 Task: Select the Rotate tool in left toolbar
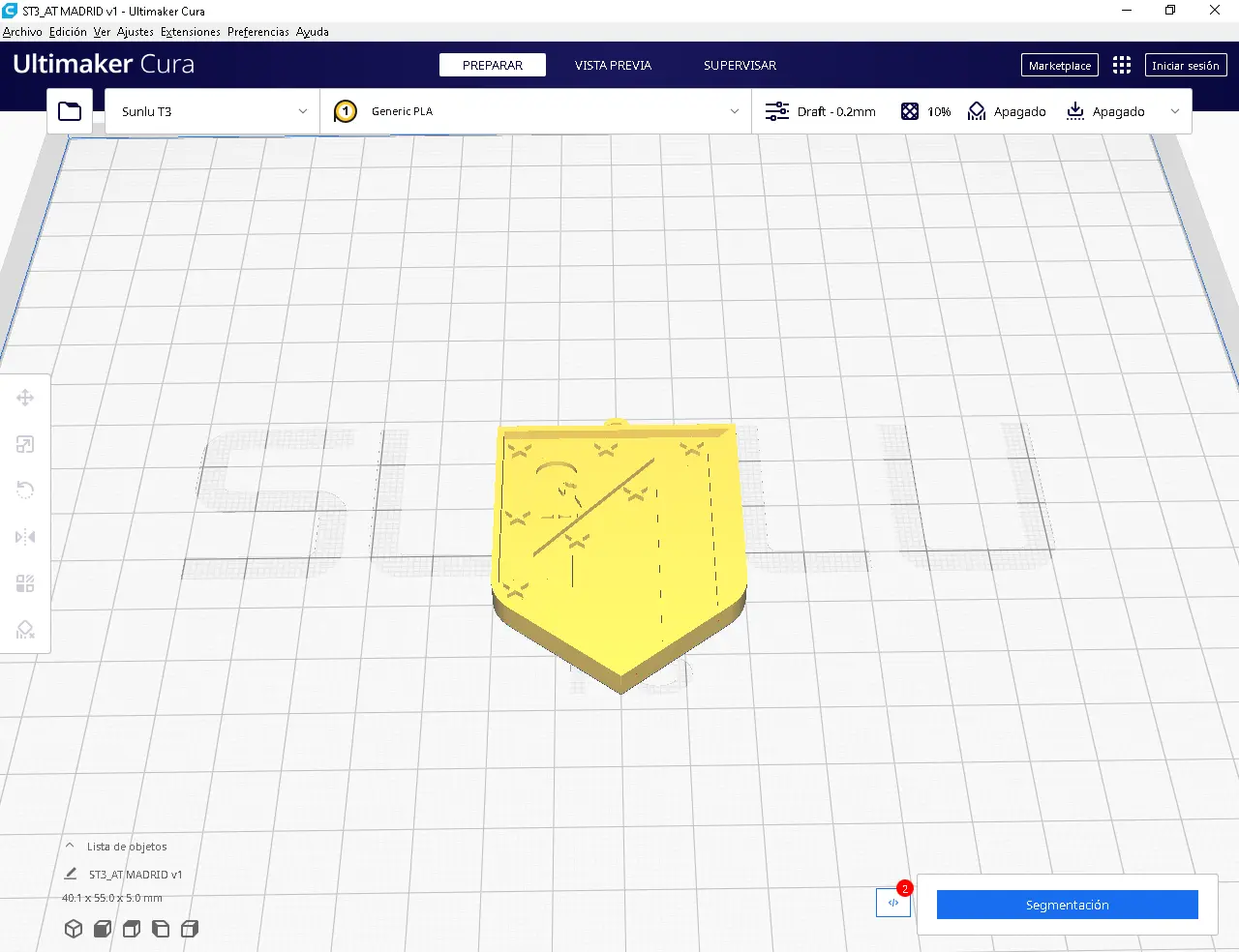[25, 491]
